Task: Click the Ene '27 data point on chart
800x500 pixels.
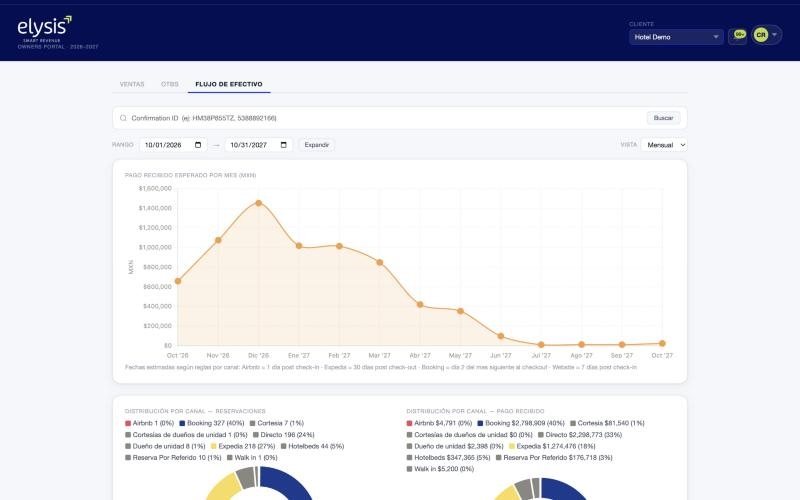Action: point(299,246)
